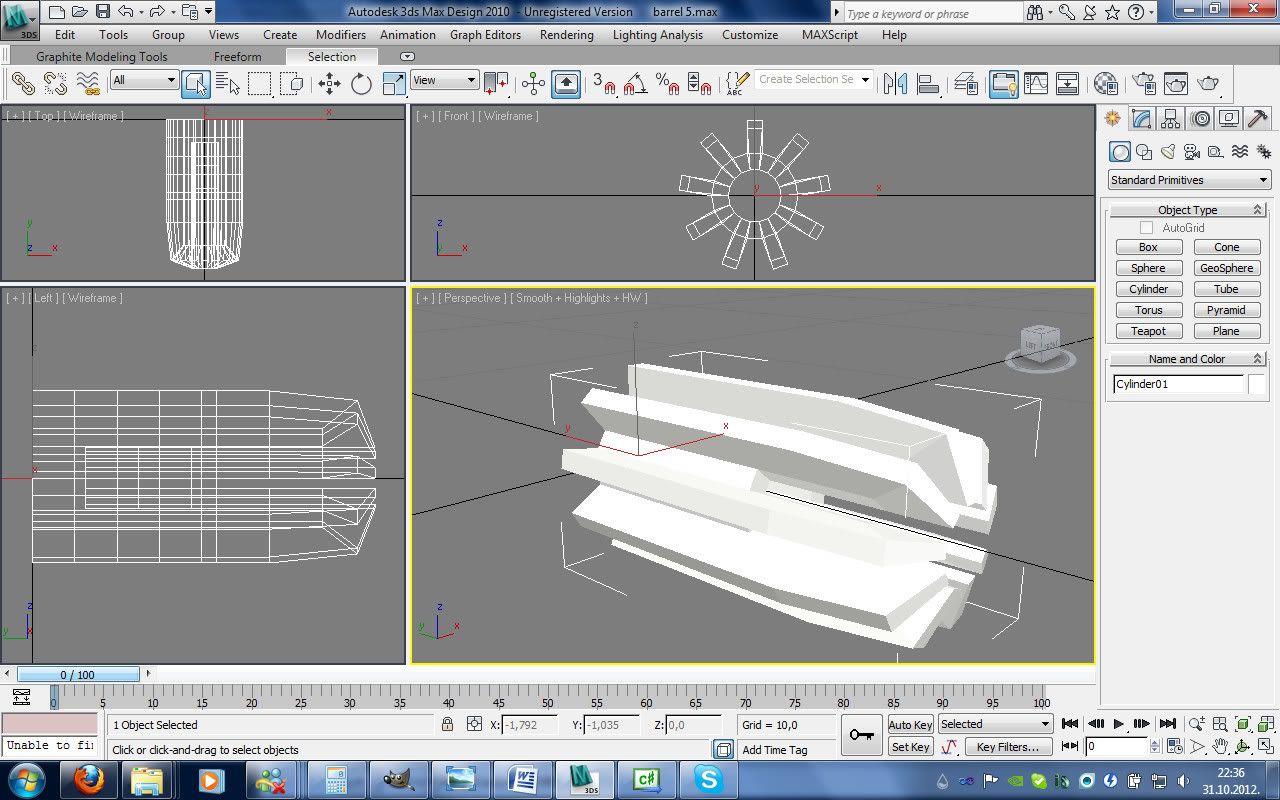Open the selection filter All dropdown
1280x800 pixels.
point(144,80)
